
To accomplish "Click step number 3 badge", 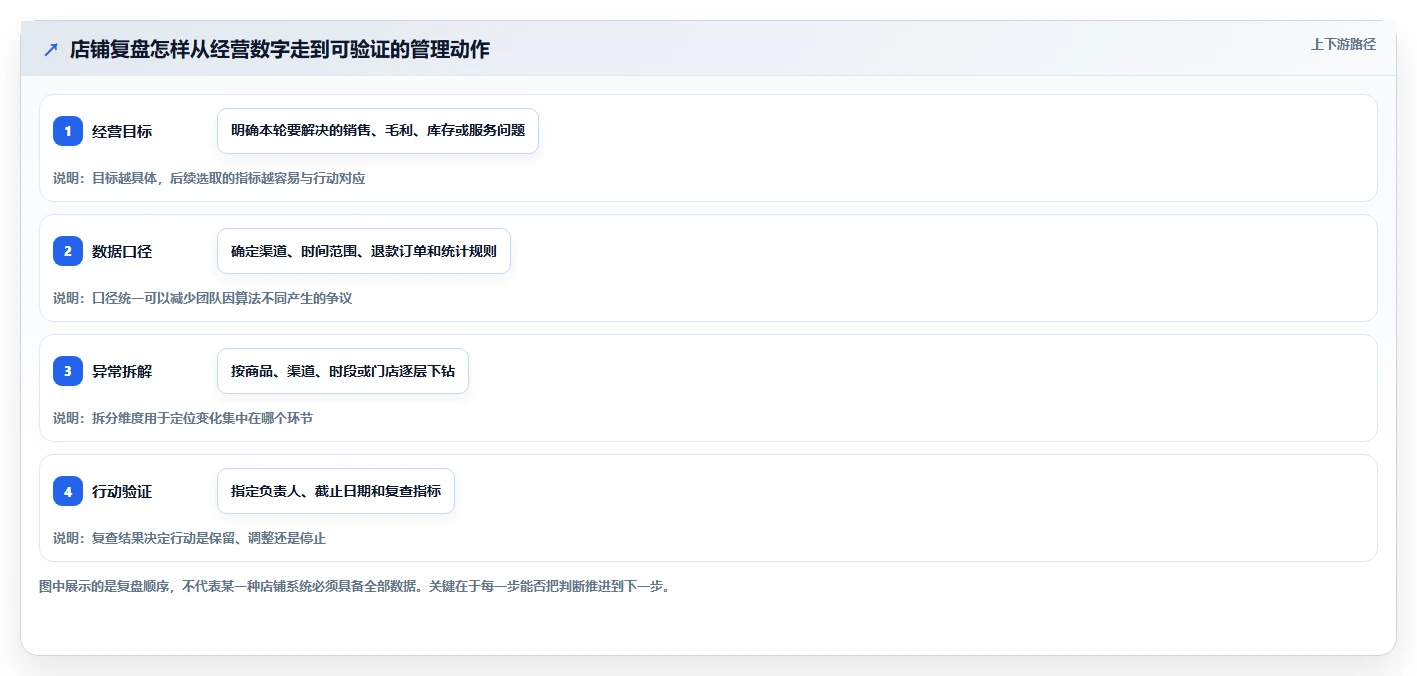I will pyautogui.click(x=68, y=371).
